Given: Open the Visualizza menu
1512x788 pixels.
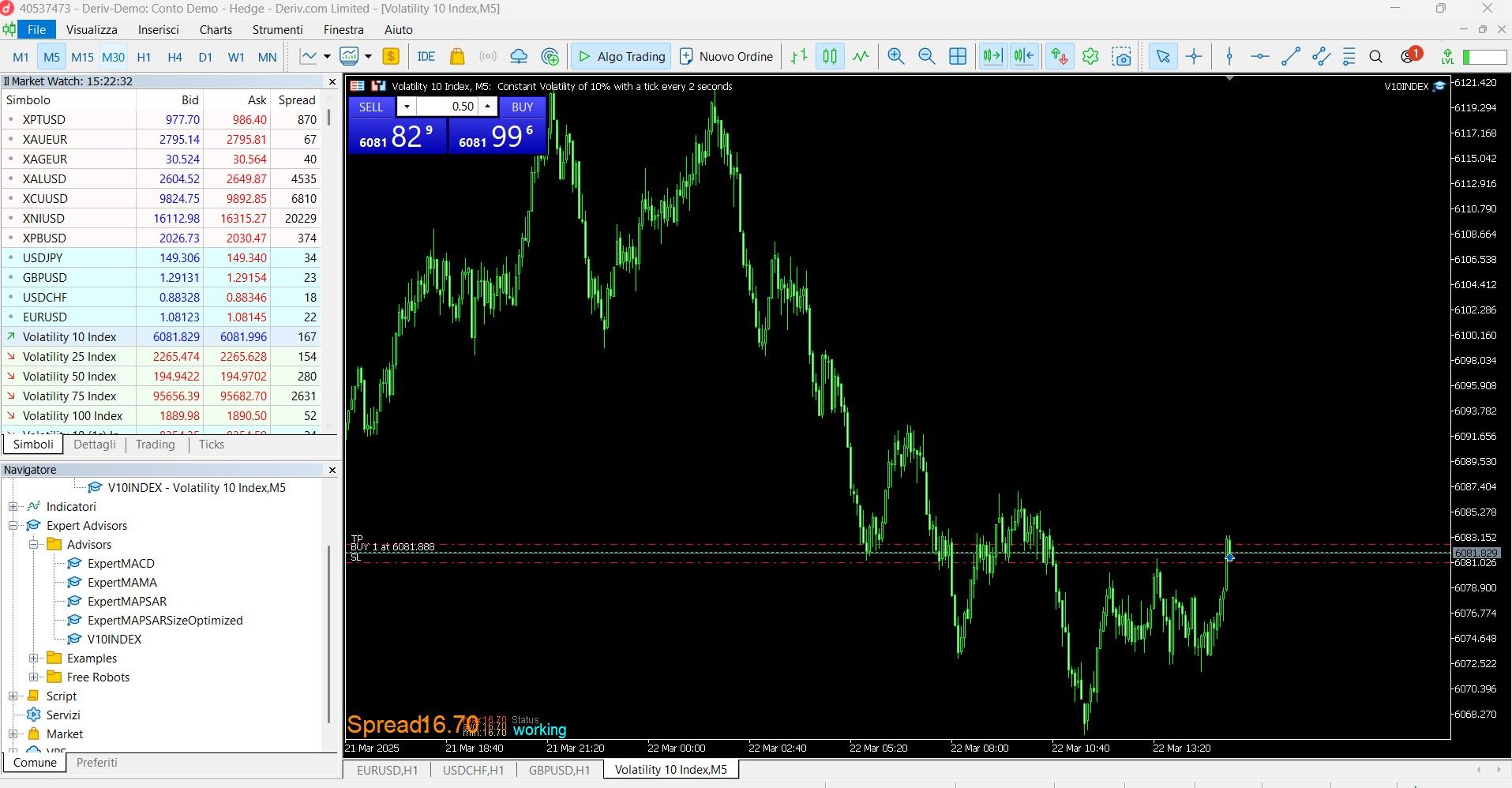Looking at the screenshot, I should coord(92,30).
